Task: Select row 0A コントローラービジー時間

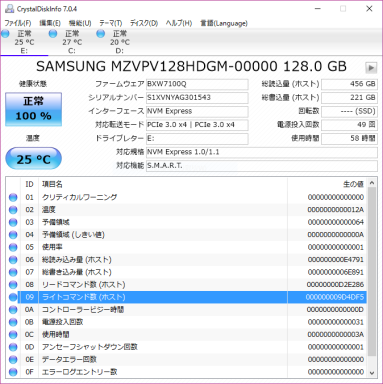Action: [186, 310]
